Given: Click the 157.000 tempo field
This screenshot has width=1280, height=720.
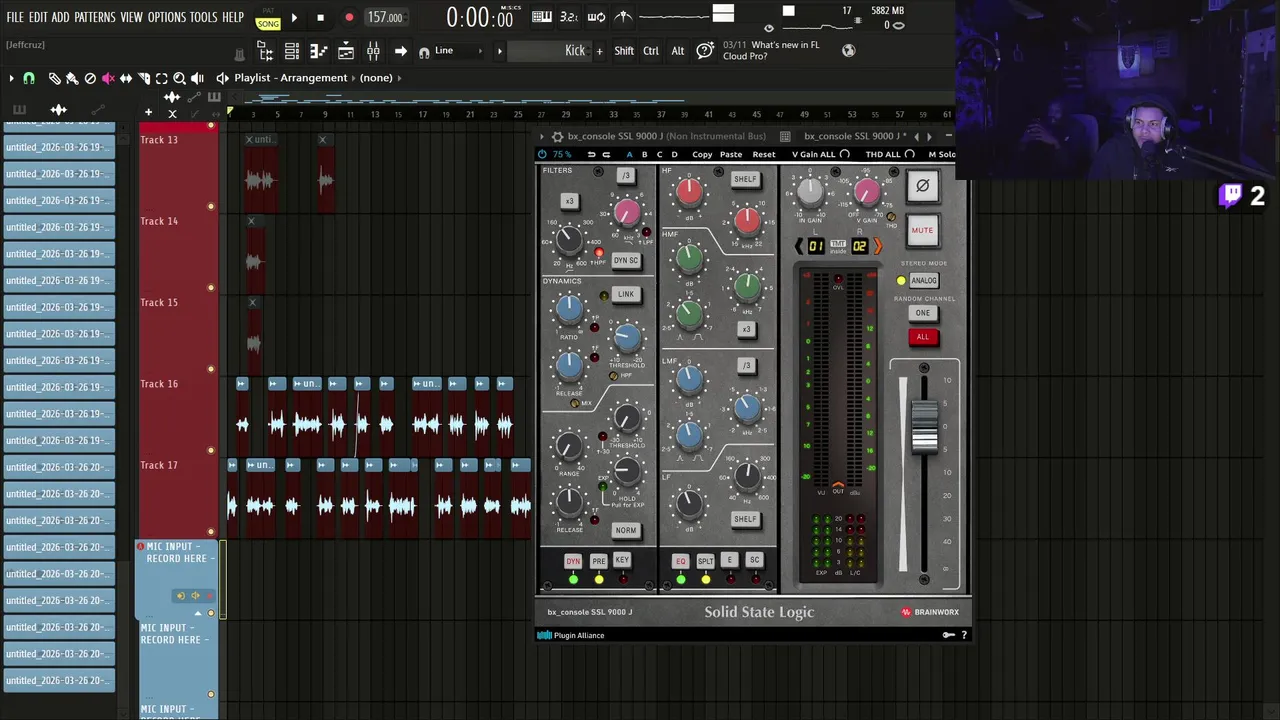Looking at the screenshot, I should (x=385, y=17).
